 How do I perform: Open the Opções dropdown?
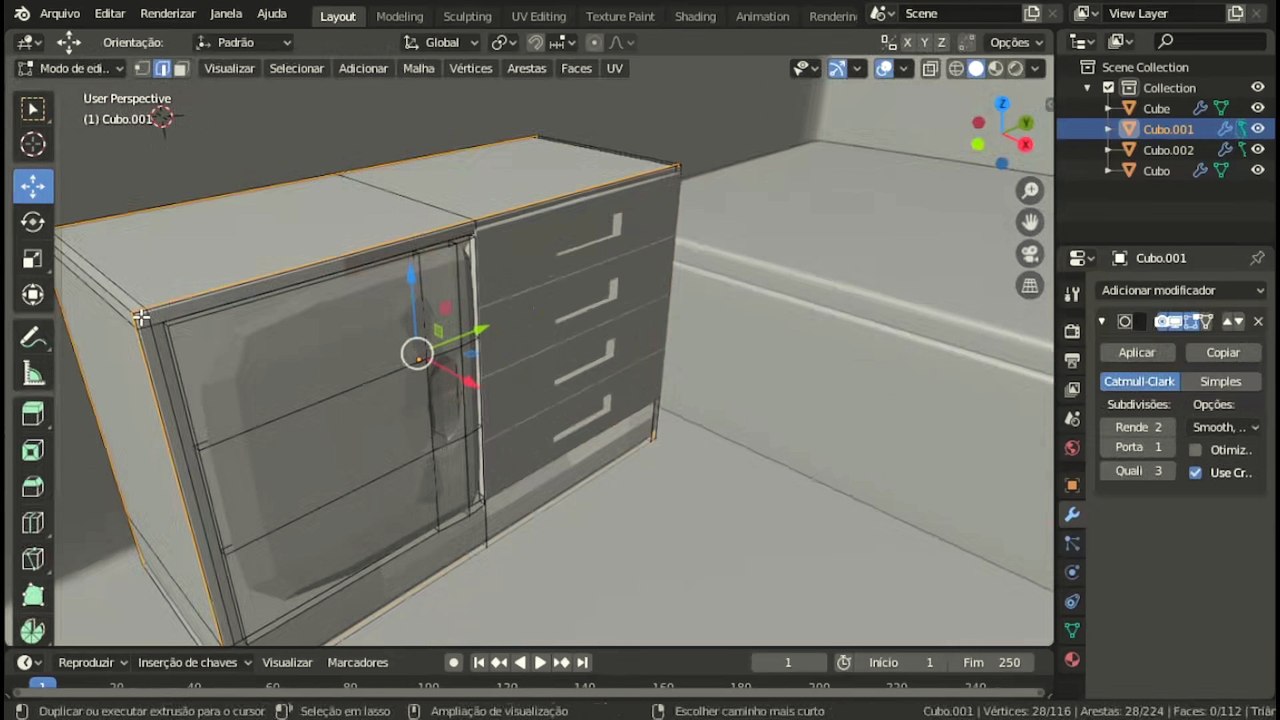[1015, 42]
